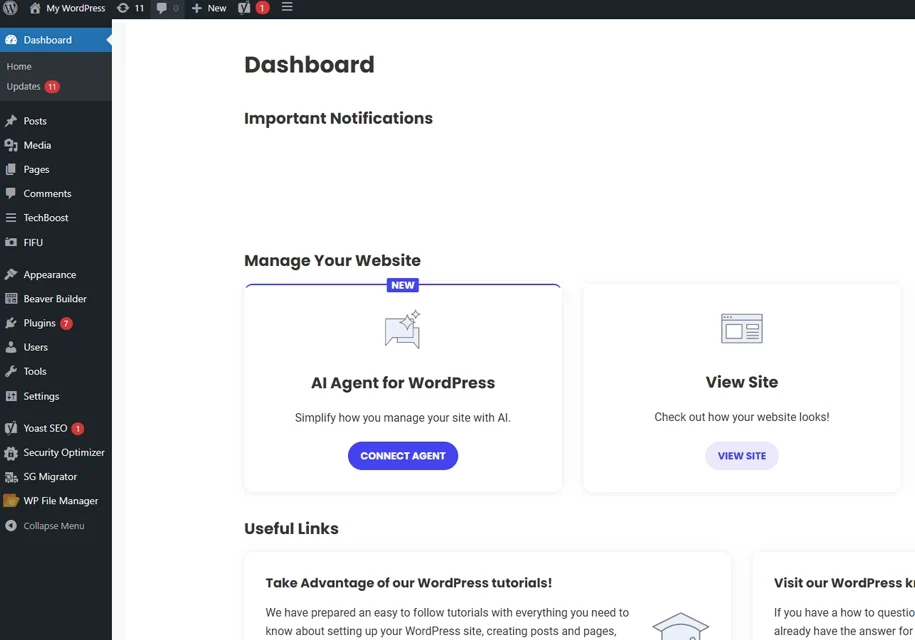This screenshot has height=640, width=915.
Task: Open the Appearance menu label
Action: [50, 275]
